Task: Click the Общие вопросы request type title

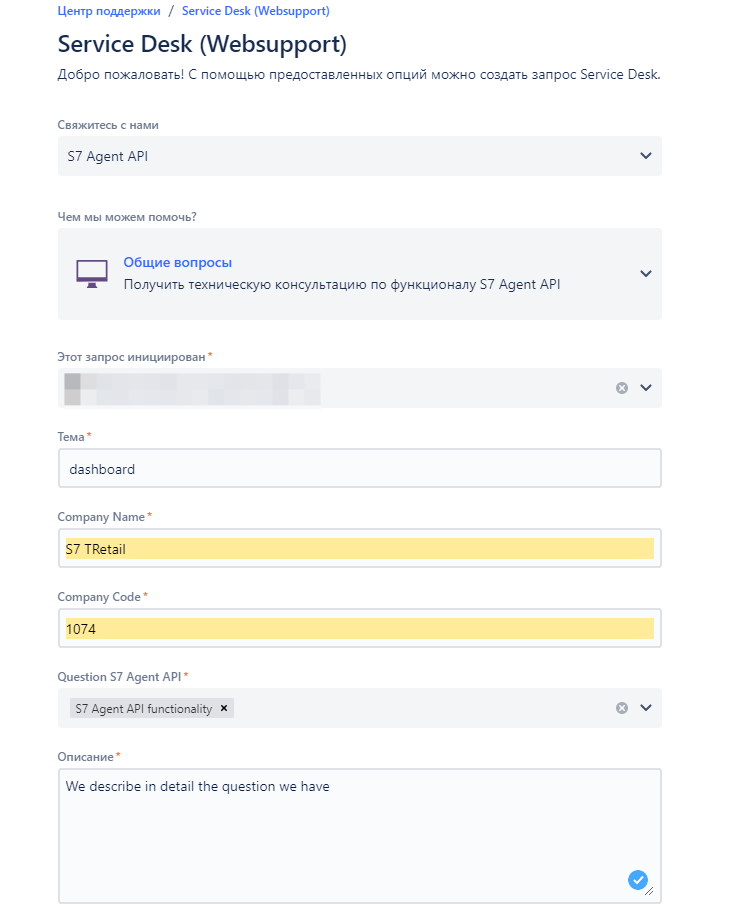Action: pyautogui.click(x=178, y=262)
